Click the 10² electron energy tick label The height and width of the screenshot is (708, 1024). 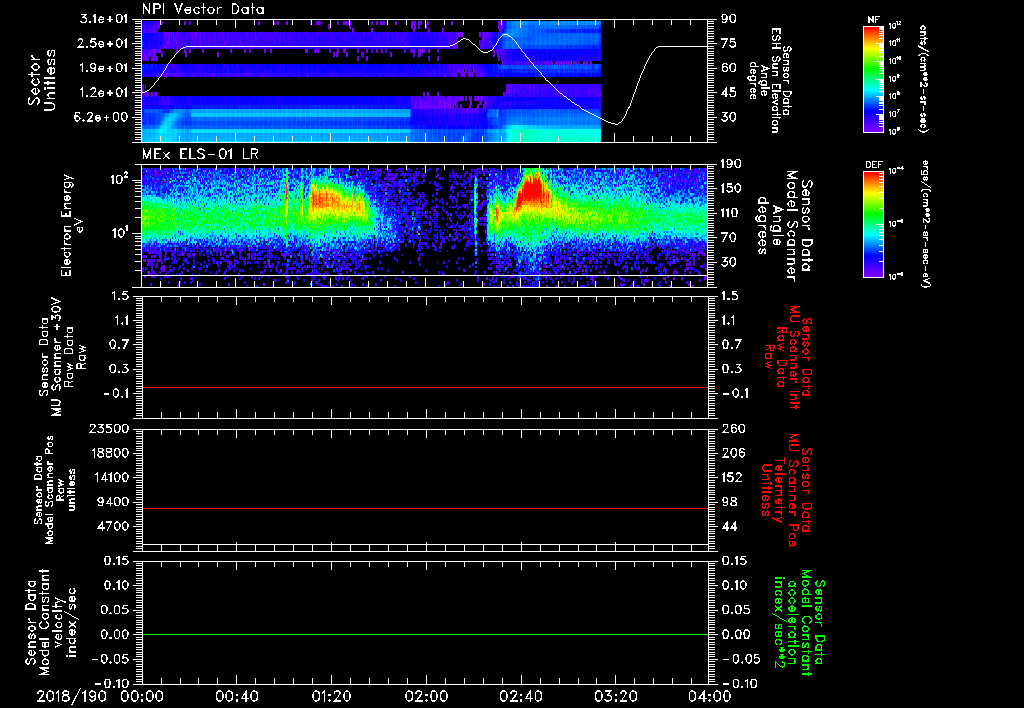120,179
